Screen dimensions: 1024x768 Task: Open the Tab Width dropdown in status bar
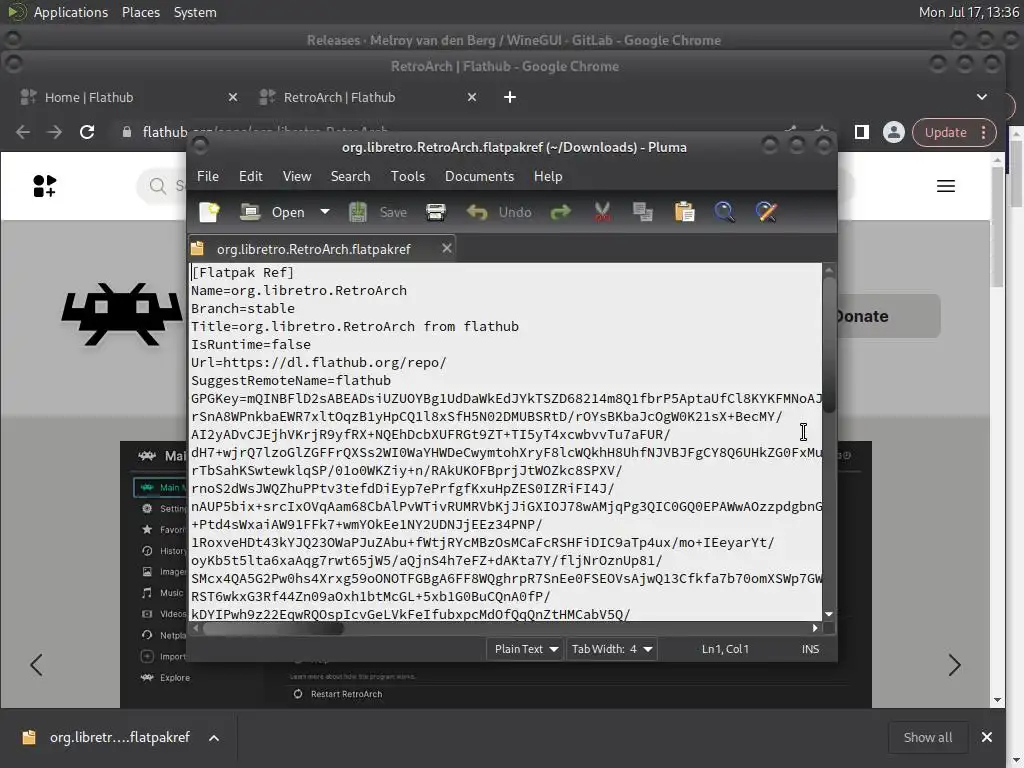pyautogui.click(x=611, y=649)
